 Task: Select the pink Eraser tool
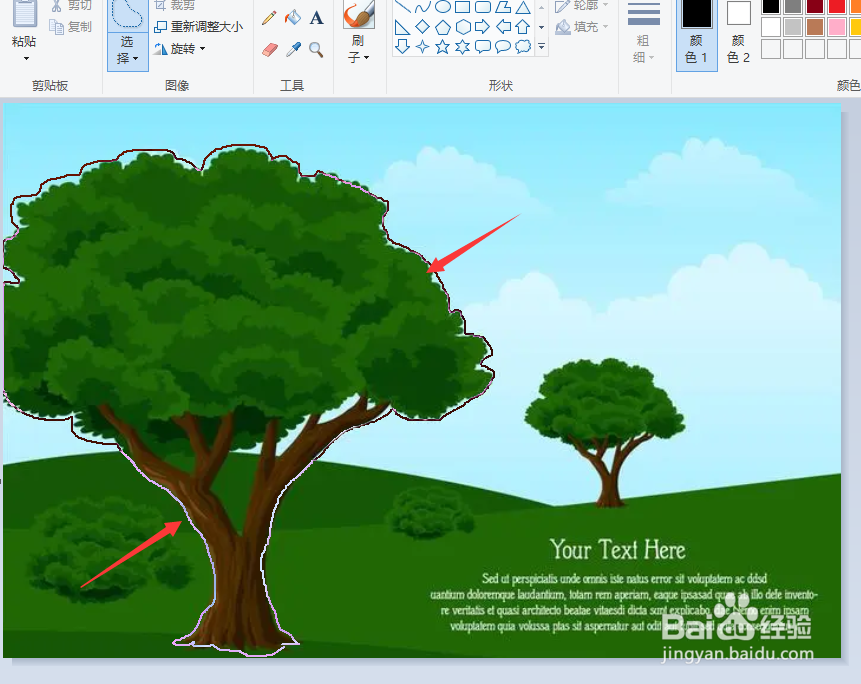click(x=270, y=50)
